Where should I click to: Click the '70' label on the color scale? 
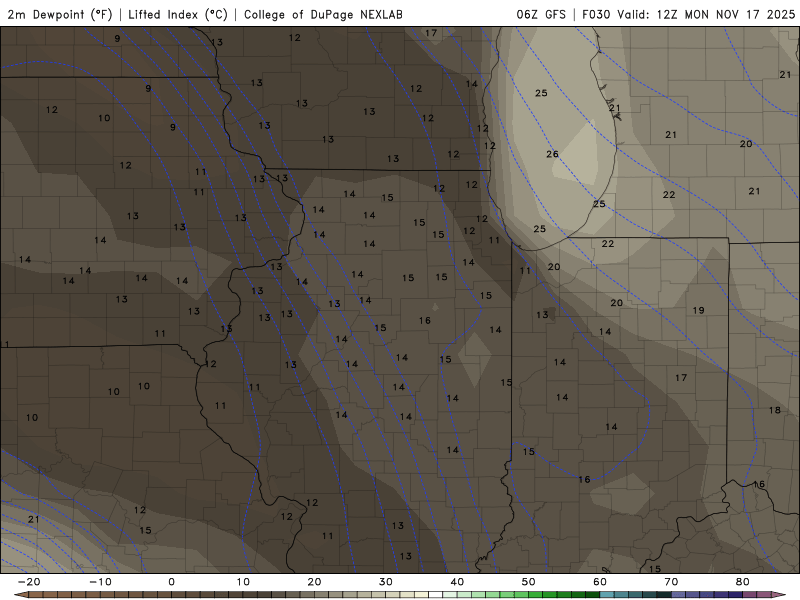point(671,582)
